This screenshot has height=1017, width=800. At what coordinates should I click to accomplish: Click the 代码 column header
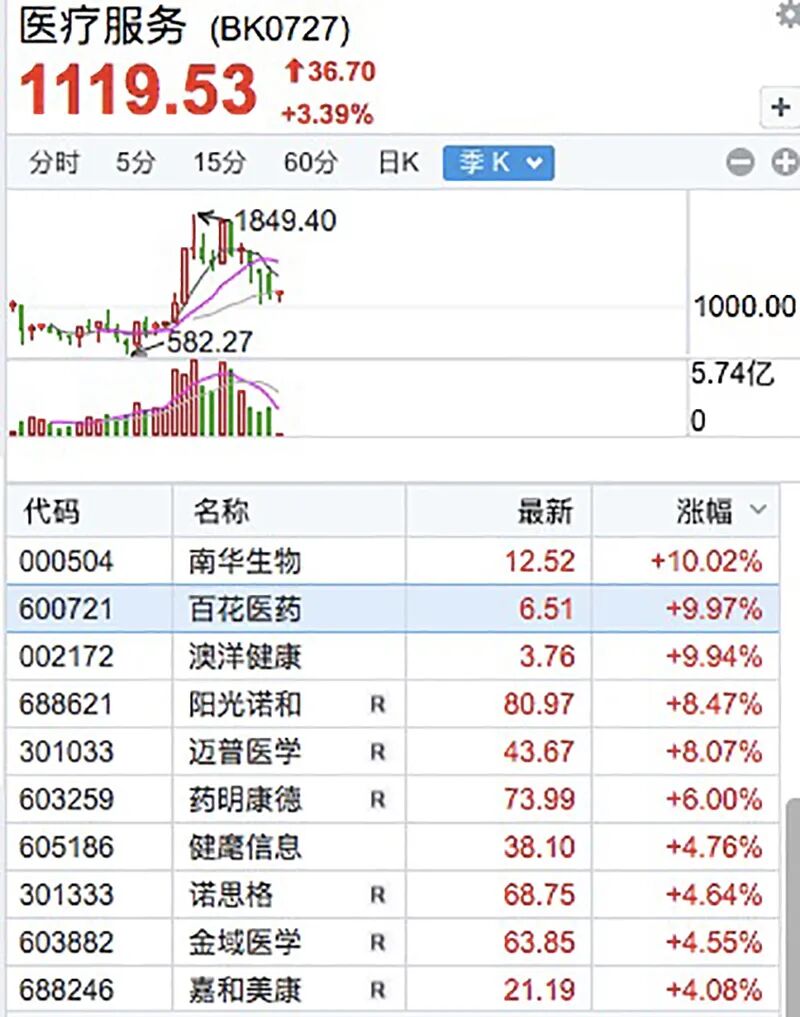pos(51,510)
